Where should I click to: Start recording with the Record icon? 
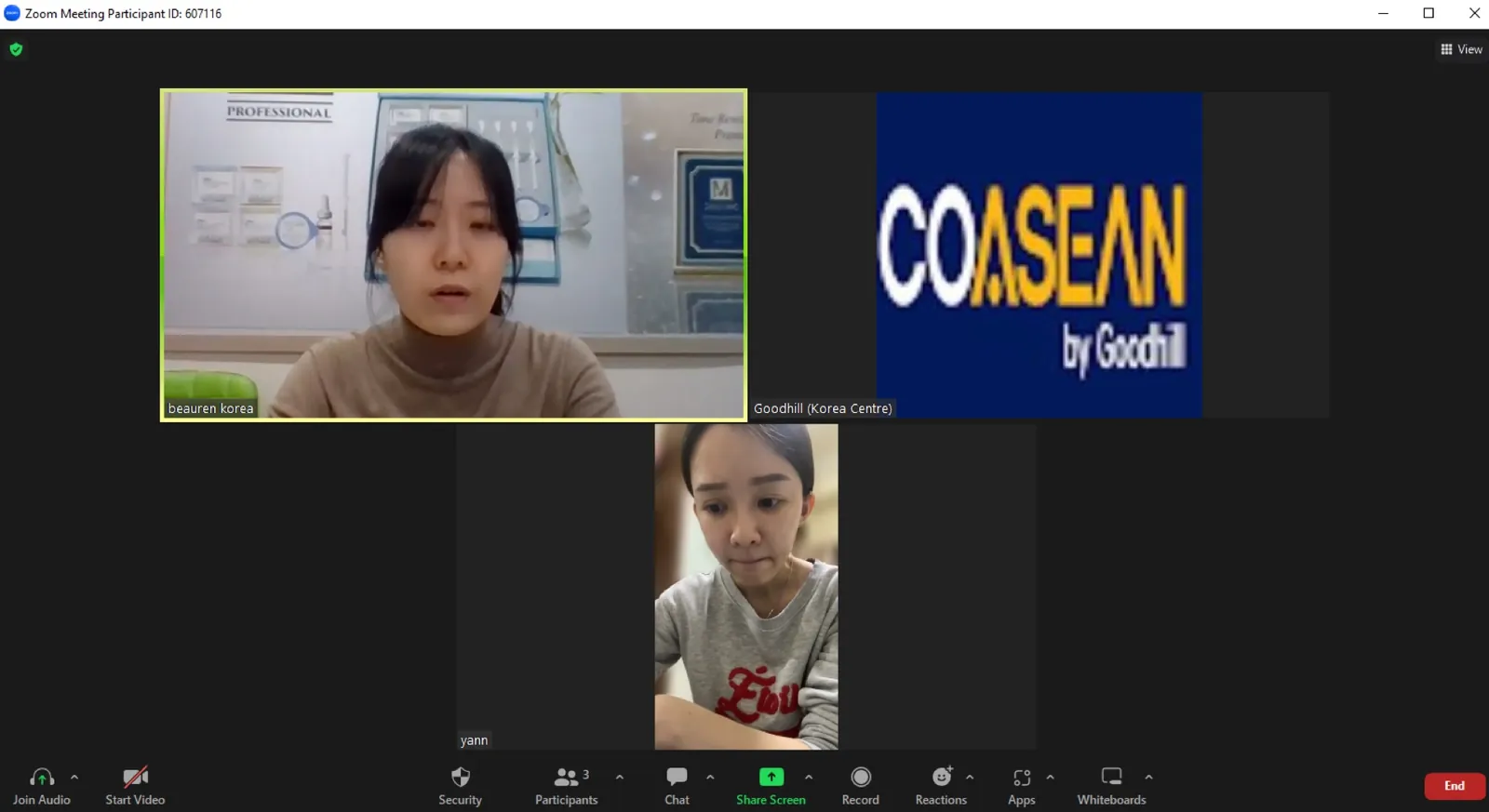pos(861,777)
